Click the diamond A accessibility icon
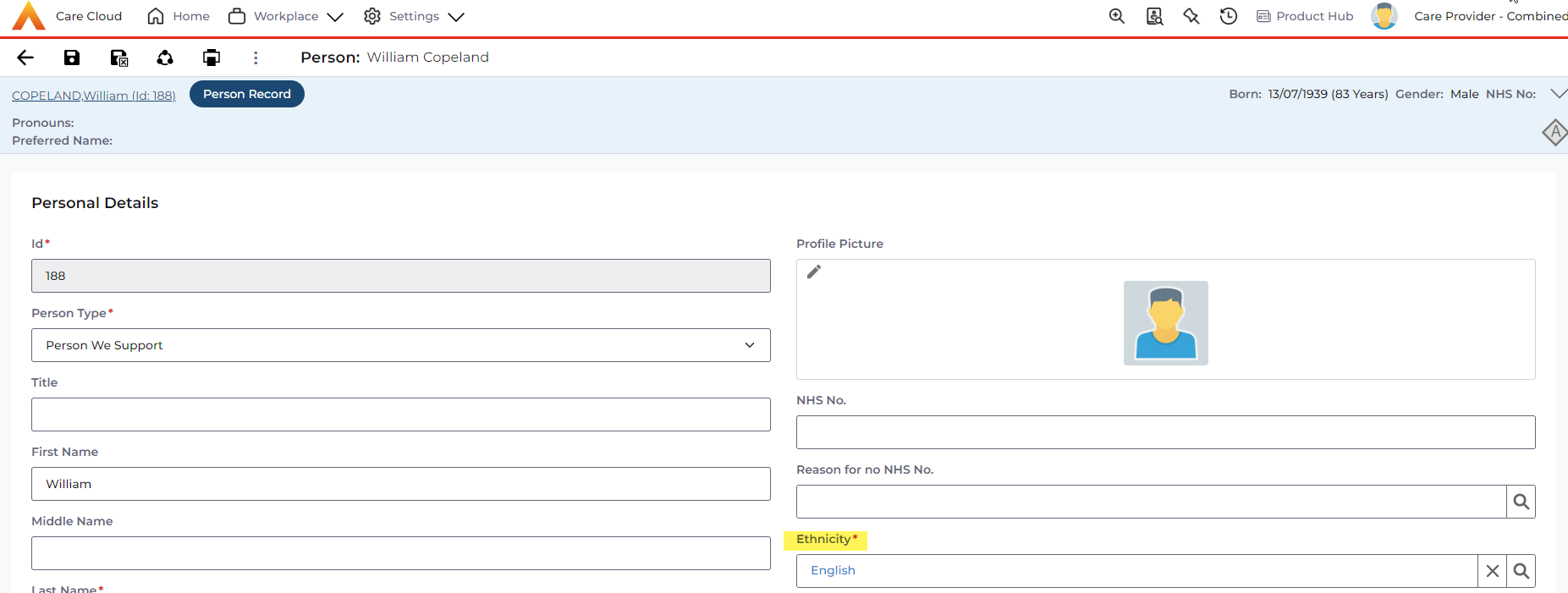 pos(1555,133)
